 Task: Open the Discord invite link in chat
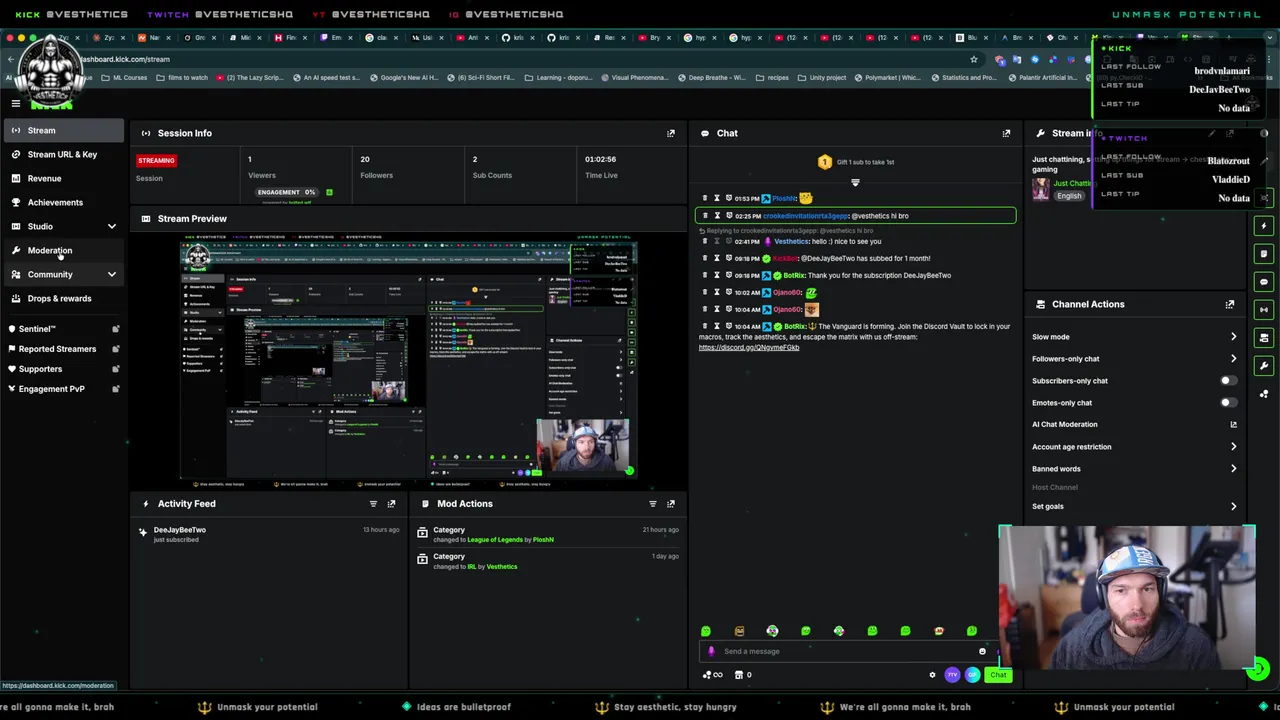point(749,347)
